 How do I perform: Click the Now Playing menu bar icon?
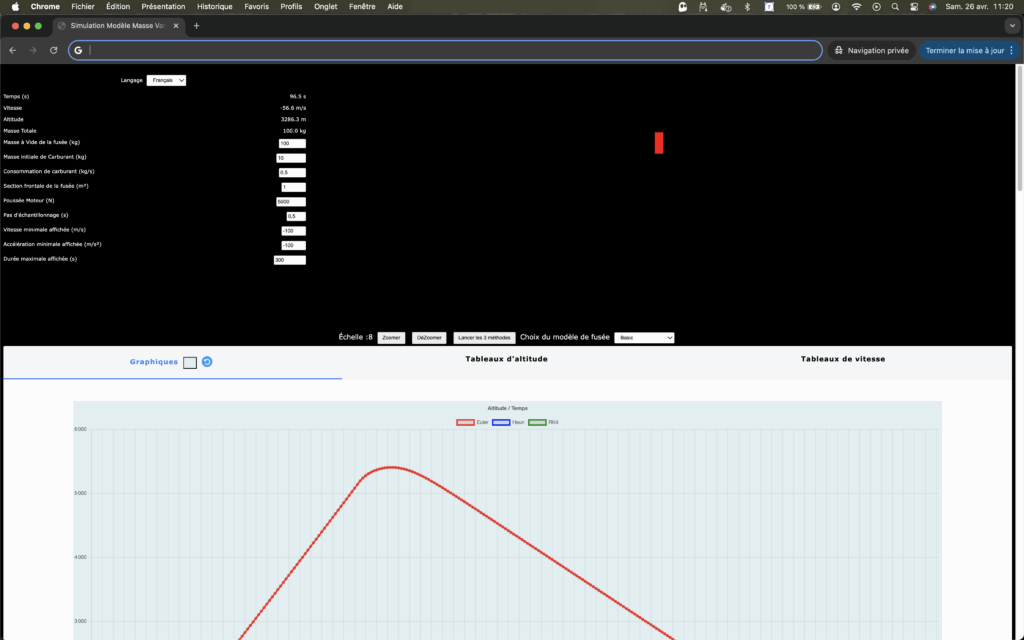tap(876, 7)
